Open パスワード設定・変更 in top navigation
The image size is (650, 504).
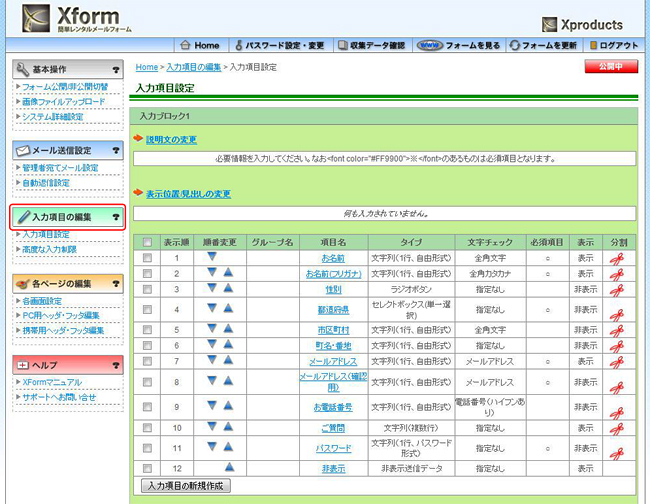point(280,45)
